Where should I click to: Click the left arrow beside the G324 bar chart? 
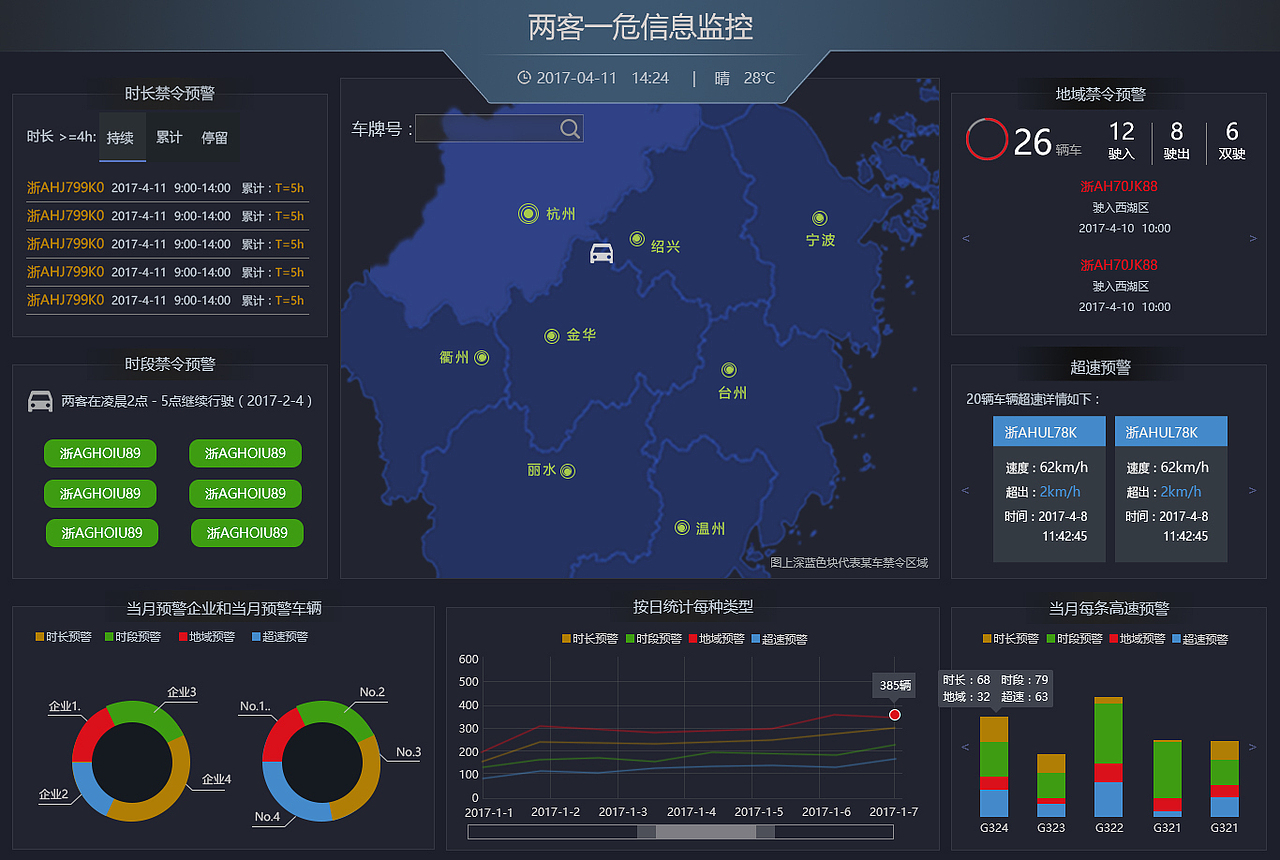(x=965, y=747)
